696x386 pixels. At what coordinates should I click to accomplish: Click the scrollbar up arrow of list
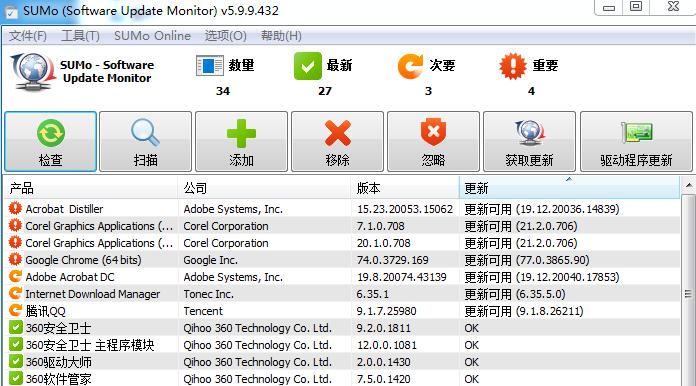pos(688,185)
